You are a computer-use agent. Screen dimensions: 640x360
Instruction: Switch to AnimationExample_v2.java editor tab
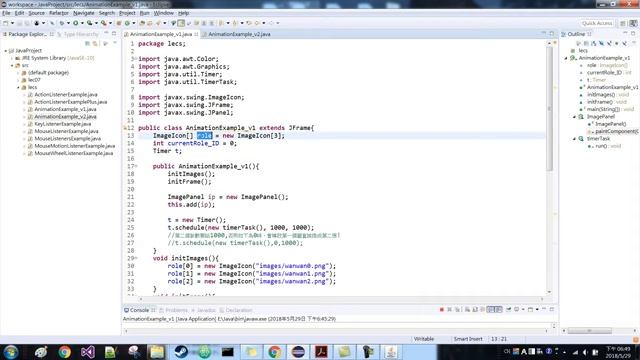(x=239, y=34)
